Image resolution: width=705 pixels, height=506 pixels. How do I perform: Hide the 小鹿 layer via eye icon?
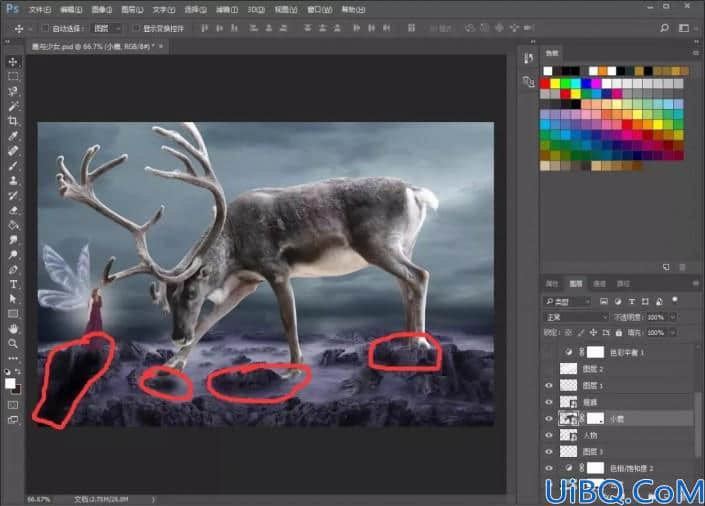[x=549, y=419]
